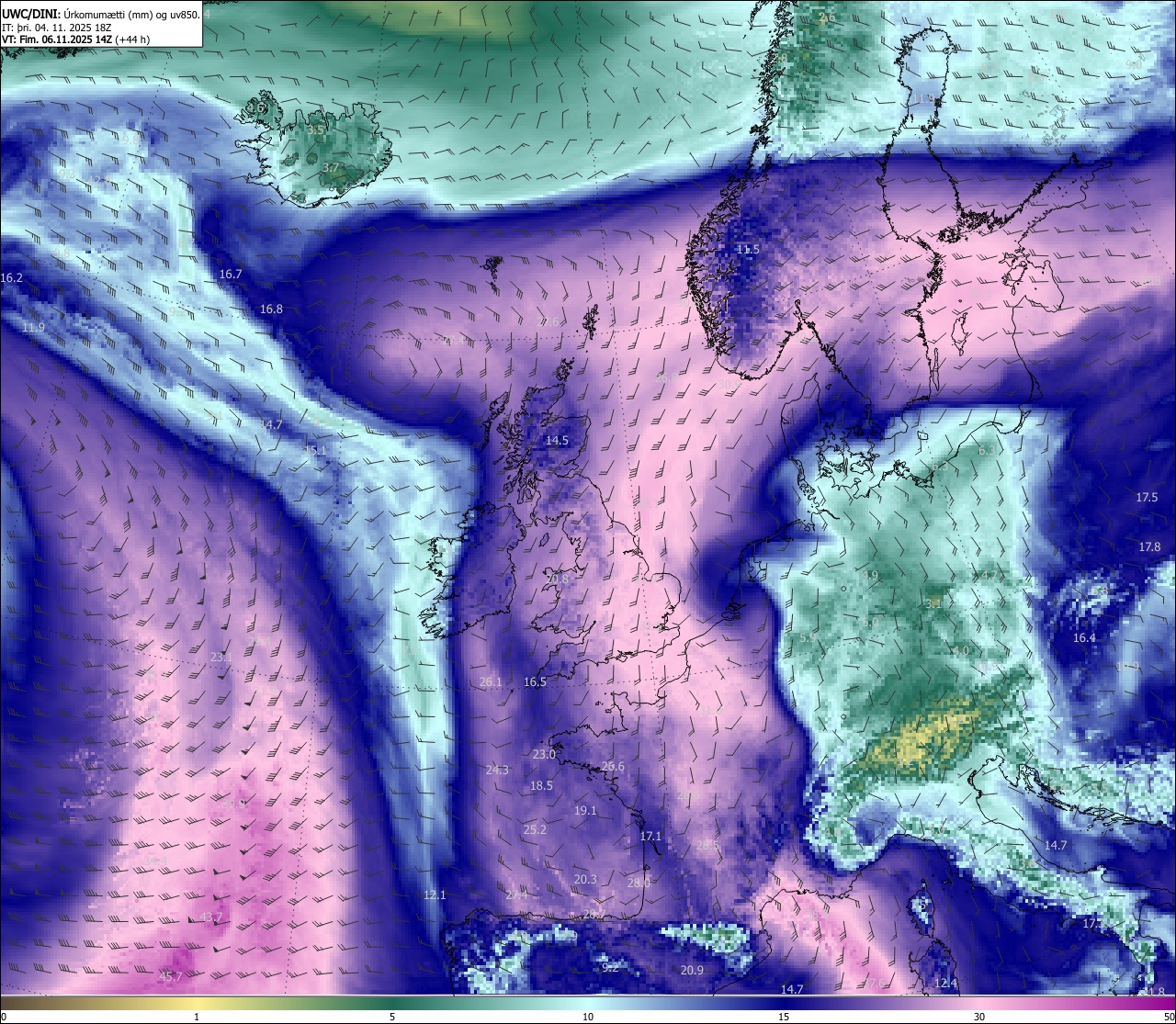Click the 16.7 value on the map

tap(231, 275)
